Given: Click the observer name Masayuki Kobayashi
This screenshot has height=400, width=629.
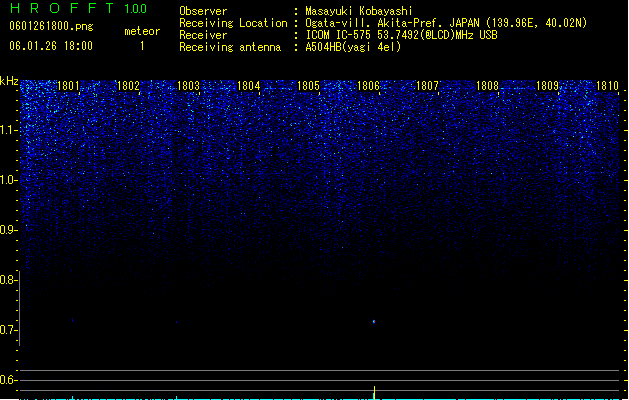Looking at the screenshot, I should [x=358, y=11].
